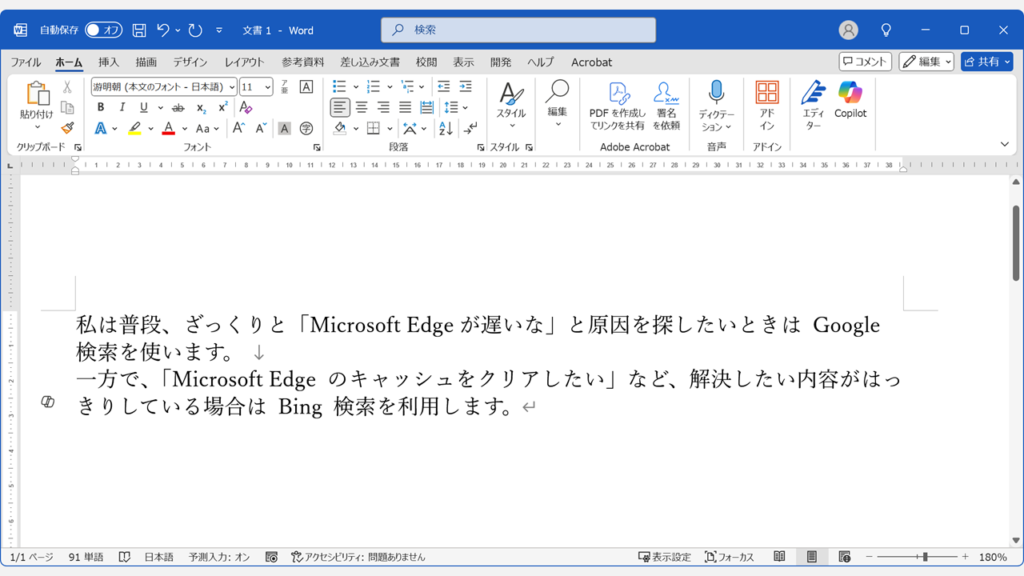
Task: Increase paragraph indent
Action: tap(466, 86)
